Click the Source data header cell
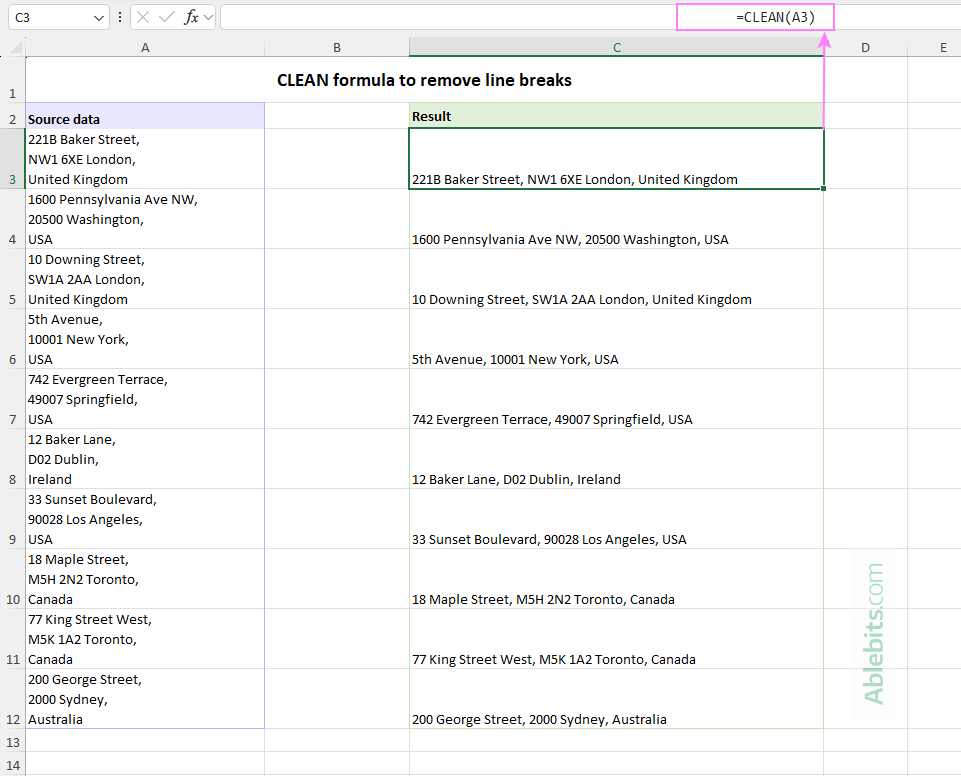 click(x=145, y=118)
